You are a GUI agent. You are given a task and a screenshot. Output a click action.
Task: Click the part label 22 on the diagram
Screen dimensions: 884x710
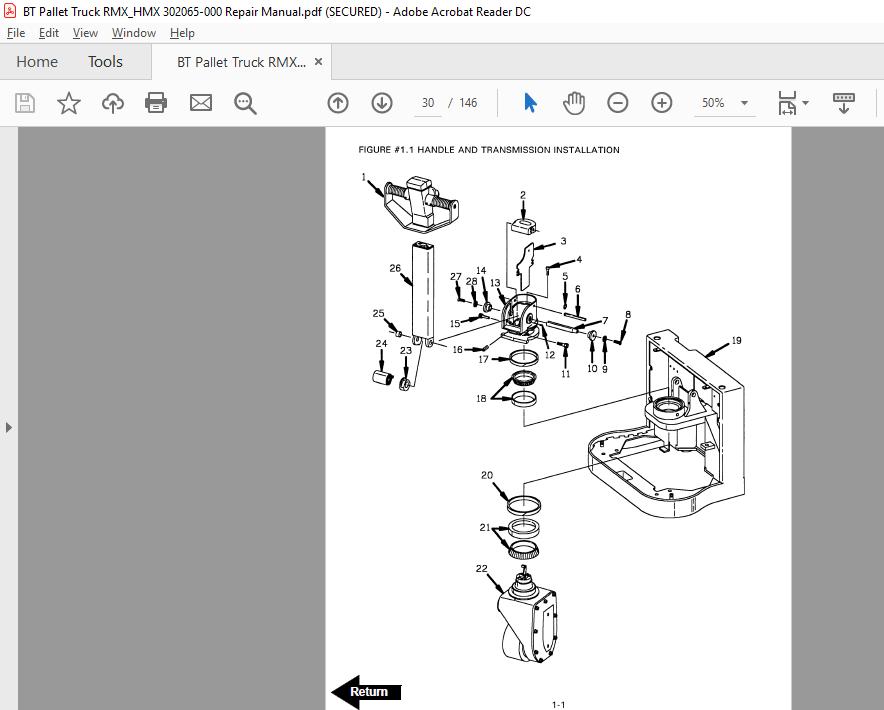pos(481,568)
